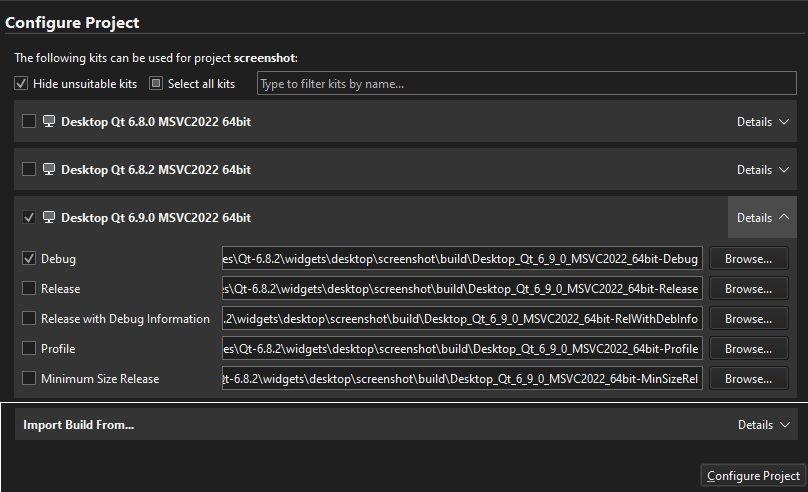808x492 pixels.
Task: Expand Details for Desktop Qt 6.8.0 kit
Action: coord(762,122)
